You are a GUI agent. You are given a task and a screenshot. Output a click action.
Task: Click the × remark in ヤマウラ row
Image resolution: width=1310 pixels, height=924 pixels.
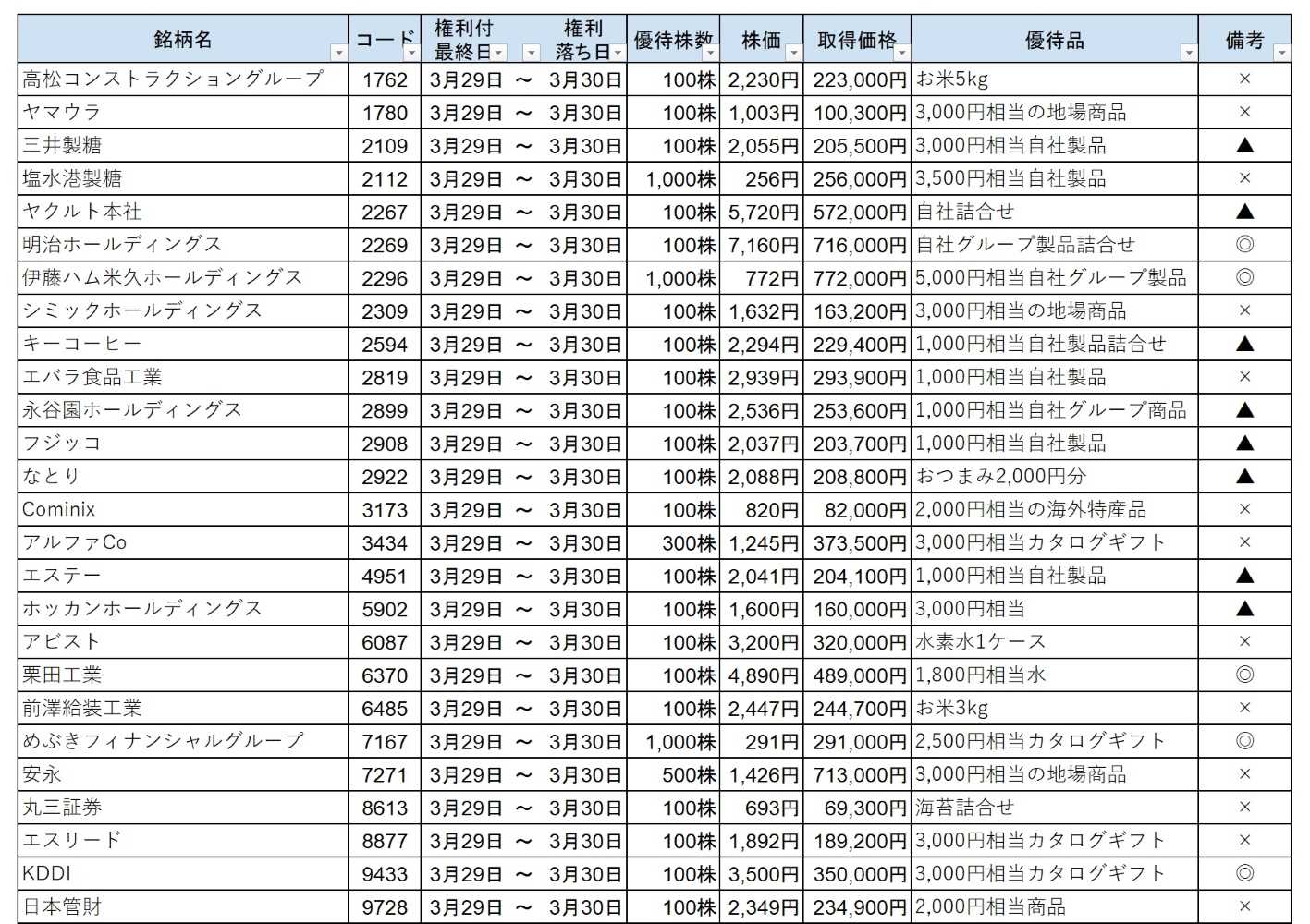pyautogui.click(x=1244, y=113)
